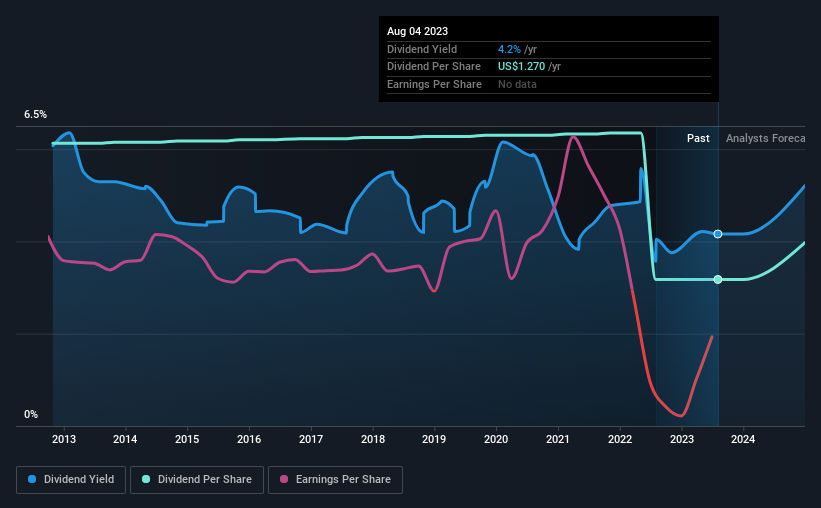Select the blue dividend yield marker point
Image resolution: width=821 pixels, height=508 pixels.
pos(718,234)
